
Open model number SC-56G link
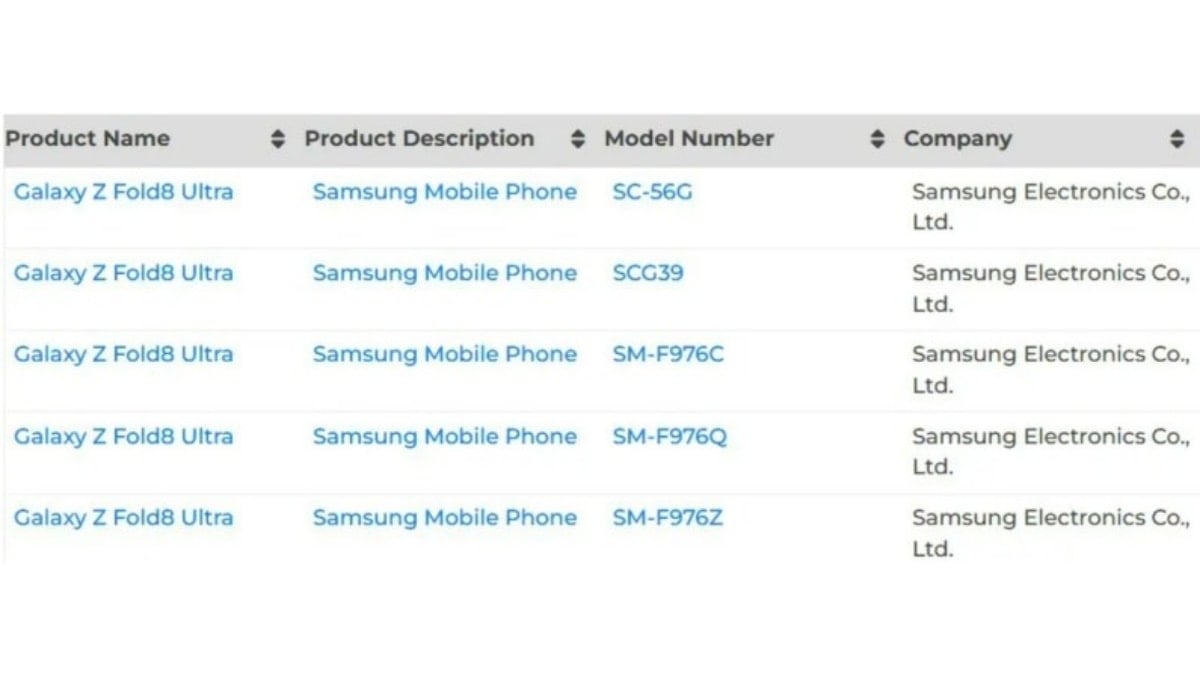[x=652, y=192]
